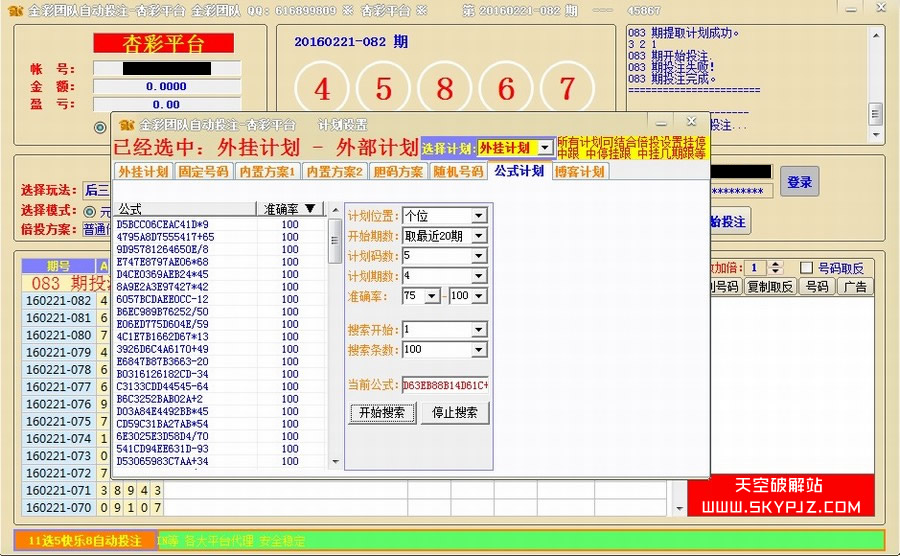Click the app icon in 计划设置 dialog title bar
This screenshot has width=900, height=556.
[x=126, y=125]
